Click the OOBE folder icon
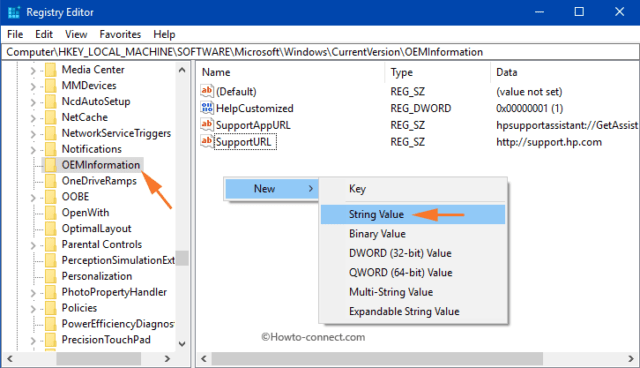The height and width of the screenshot is (368, 640). pyautogui.click(x=51, y=197)
